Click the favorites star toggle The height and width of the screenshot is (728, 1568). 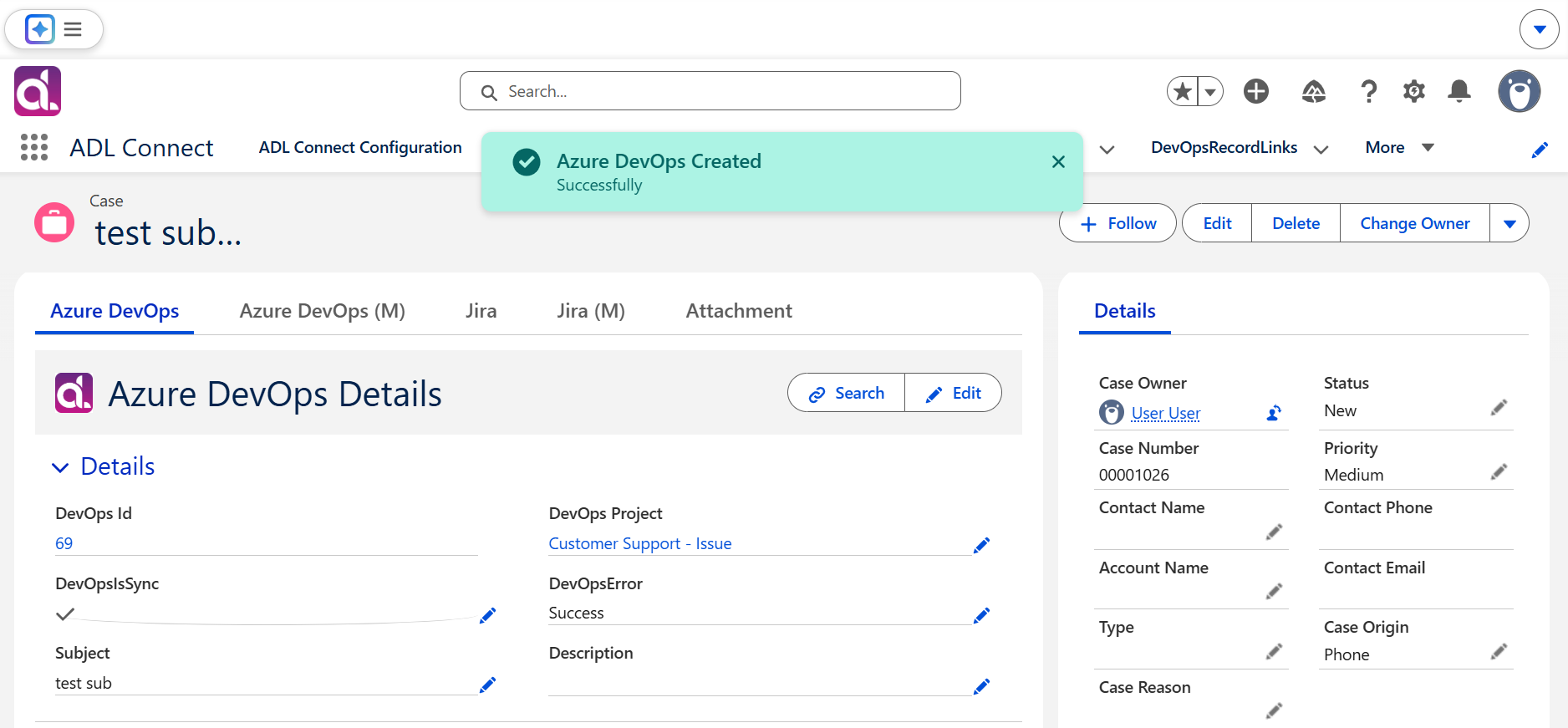[1183, 91]
